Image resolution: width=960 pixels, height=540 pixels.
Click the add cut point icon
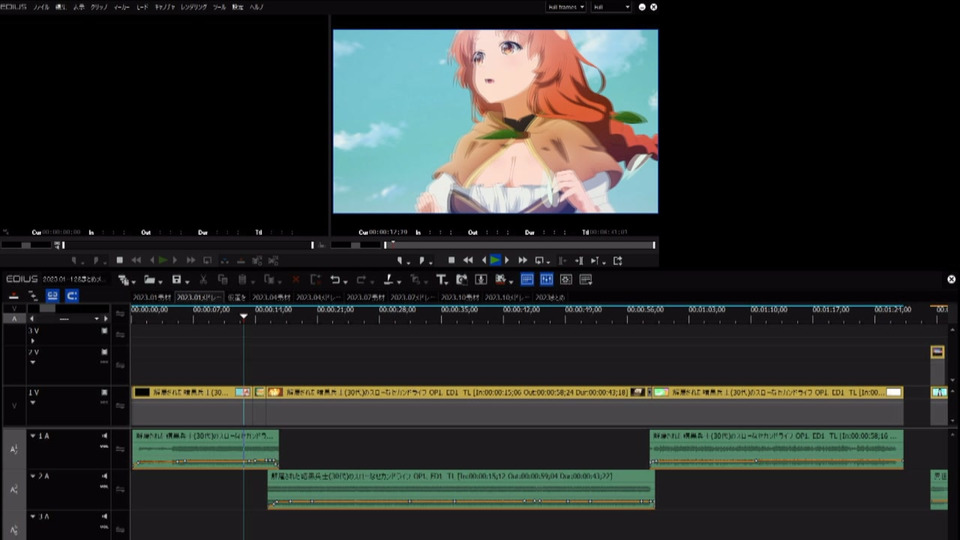(x=389, y=280)
